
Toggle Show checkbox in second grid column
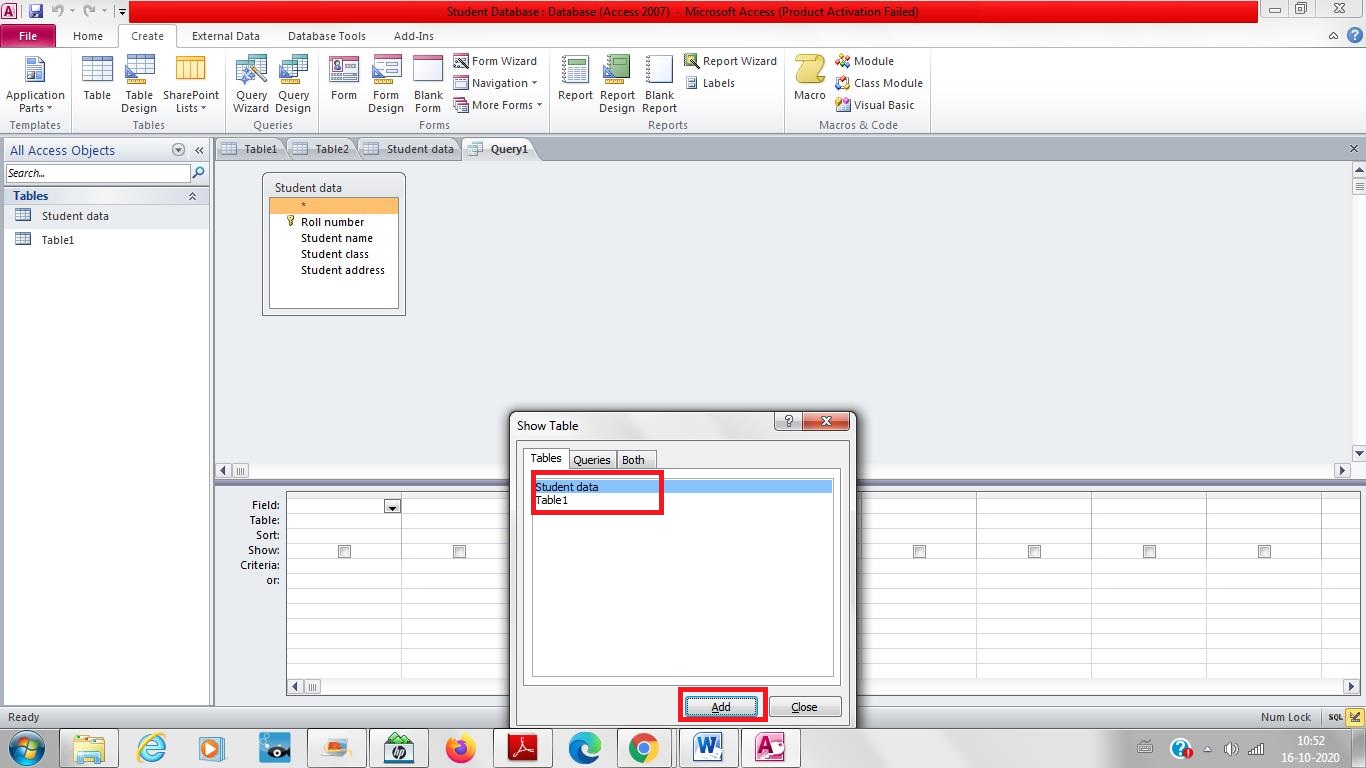459,551
